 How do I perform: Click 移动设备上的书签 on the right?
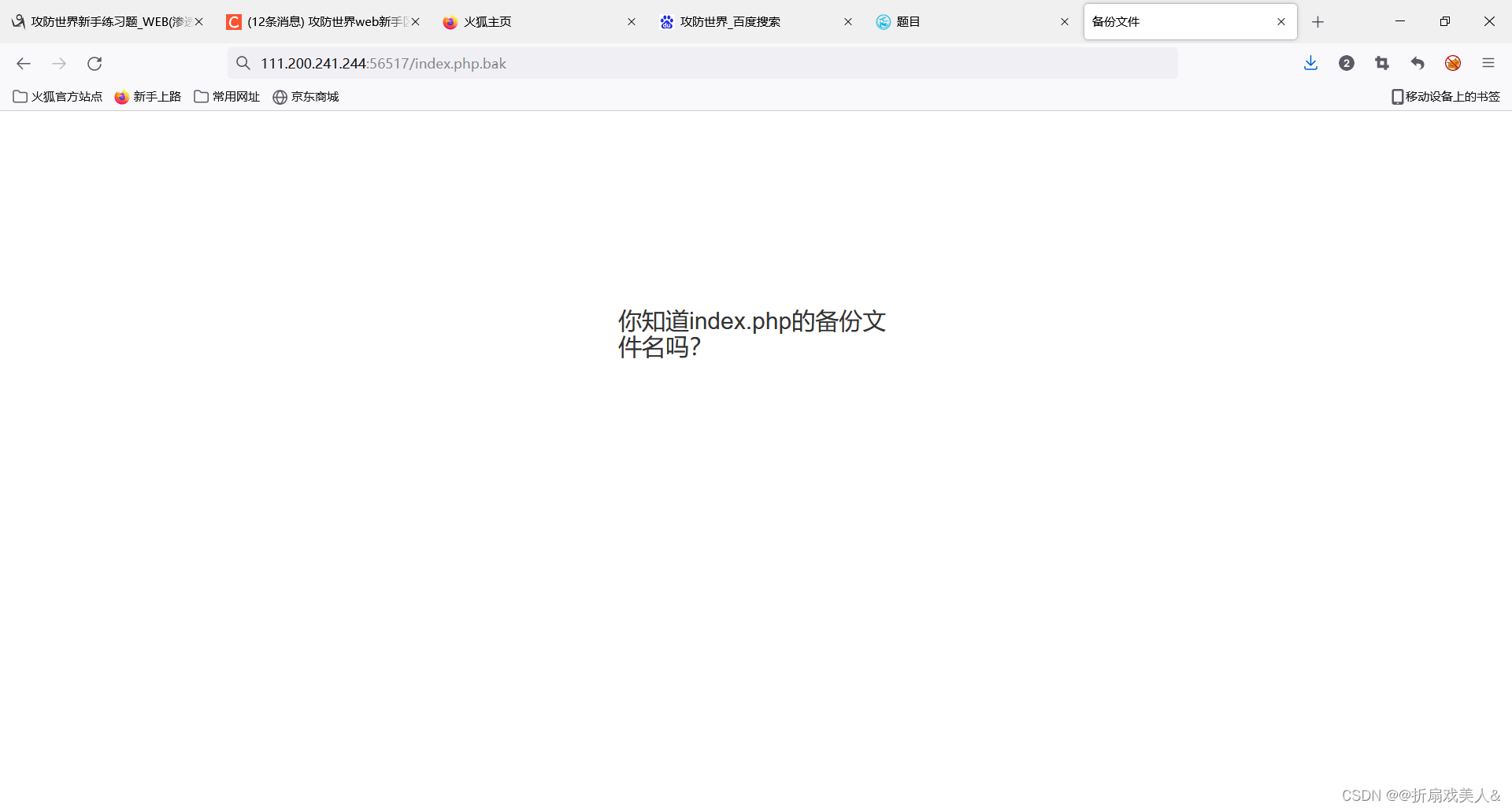tap(1445, 96)
